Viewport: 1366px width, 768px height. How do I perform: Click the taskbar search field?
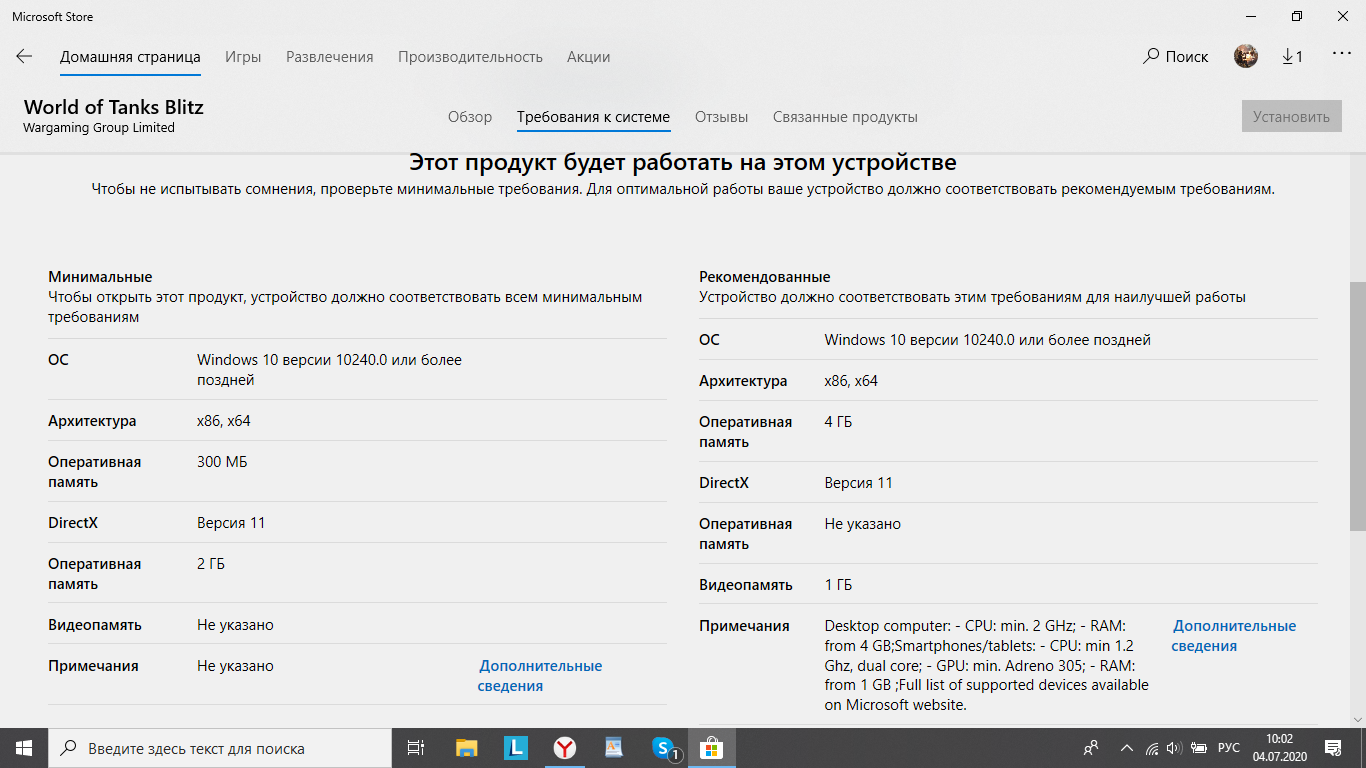pyautogui.click(x=220, y=748)
